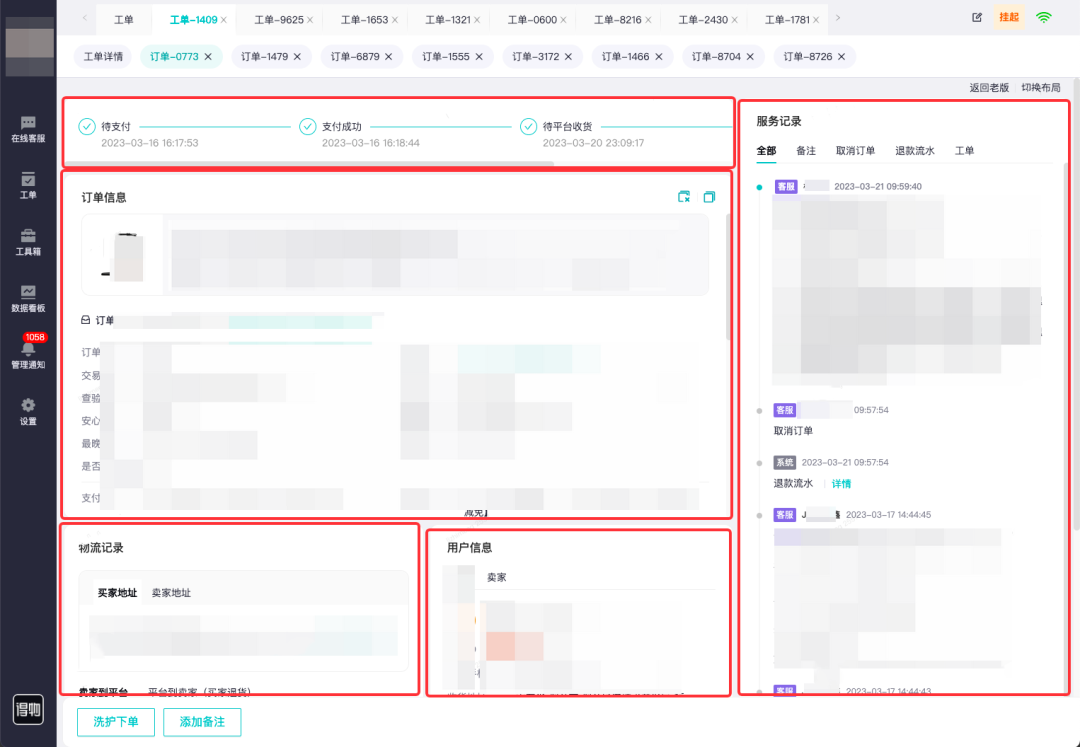The width and height of the screenshot is (1080, 747).
Task: Close the 订单-1555 chip
Action: [x=479, y=56]
